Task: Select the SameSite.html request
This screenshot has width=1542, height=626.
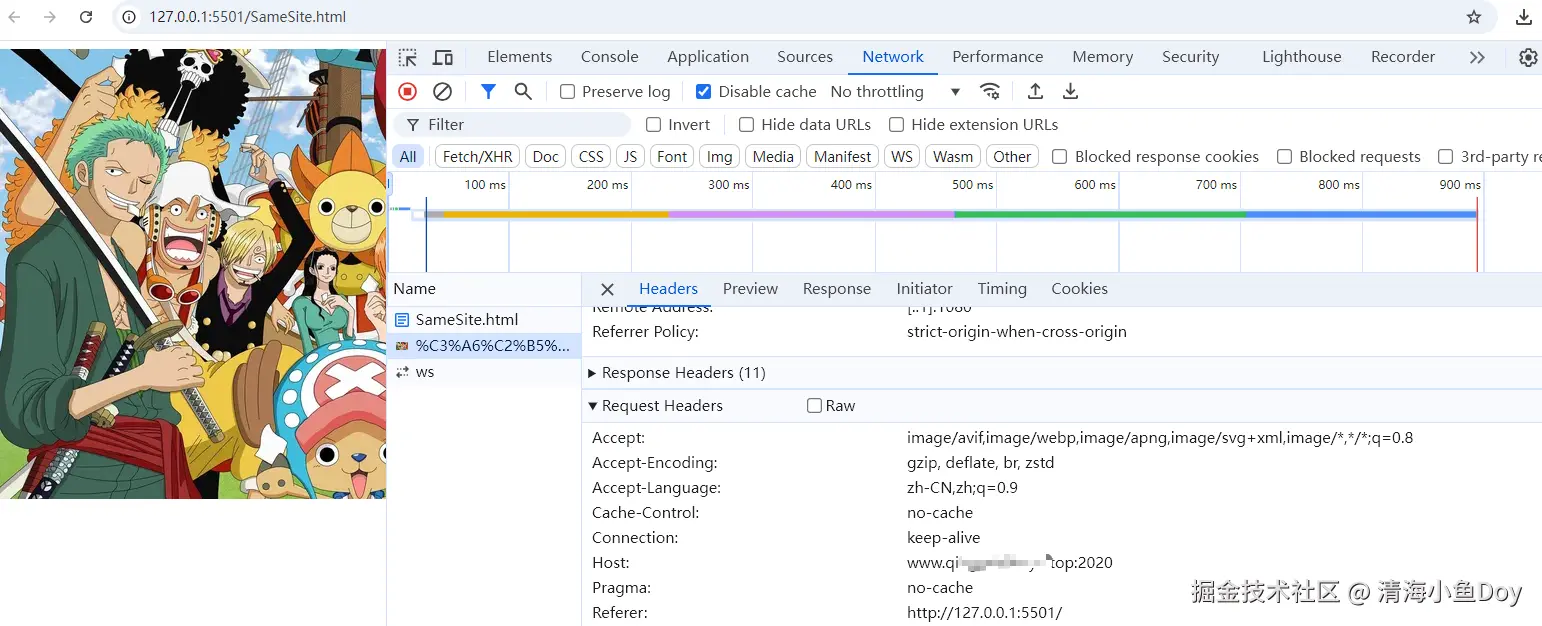Action: pos(466,320)
